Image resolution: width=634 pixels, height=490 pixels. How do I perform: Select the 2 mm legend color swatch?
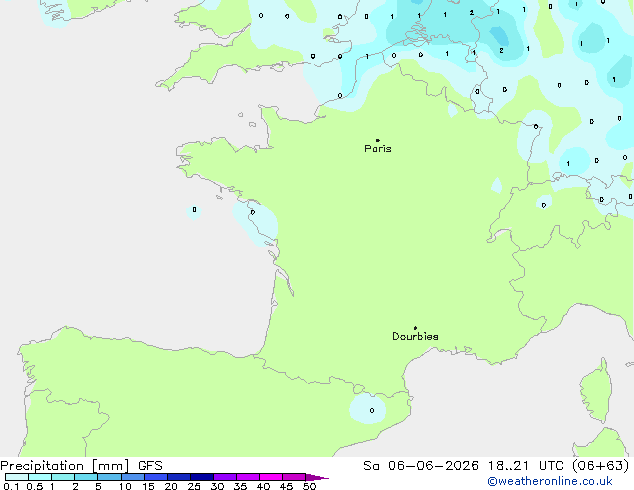tap(86, 477)
